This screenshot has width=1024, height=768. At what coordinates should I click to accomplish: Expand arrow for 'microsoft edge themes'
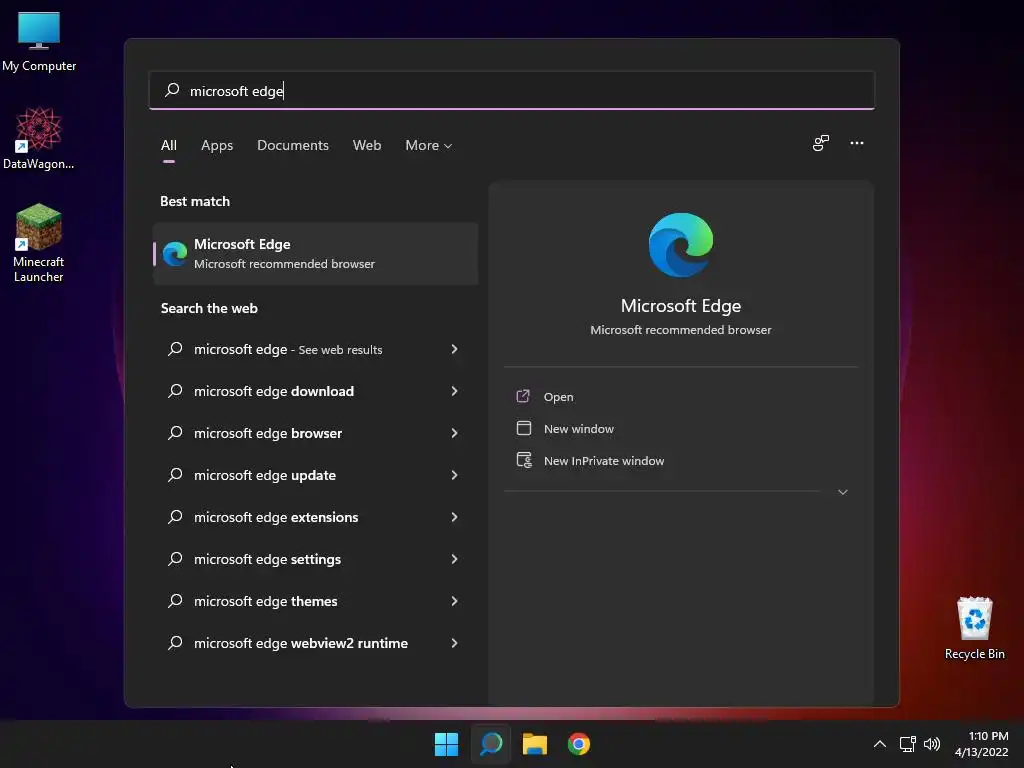click(x=455, y=601)
